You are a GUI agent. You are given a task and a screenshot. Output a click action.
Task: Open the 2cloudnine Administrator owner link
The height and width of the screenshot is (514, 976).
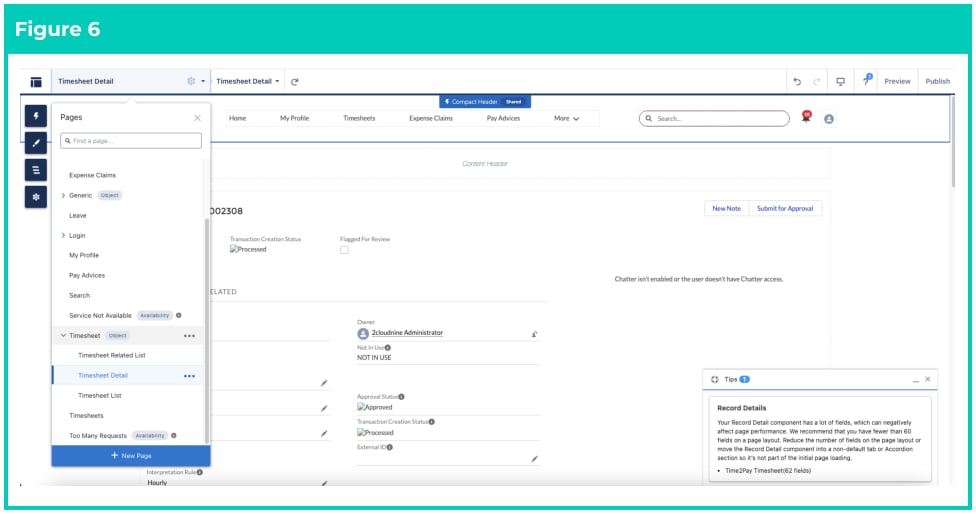coord(407,333)
